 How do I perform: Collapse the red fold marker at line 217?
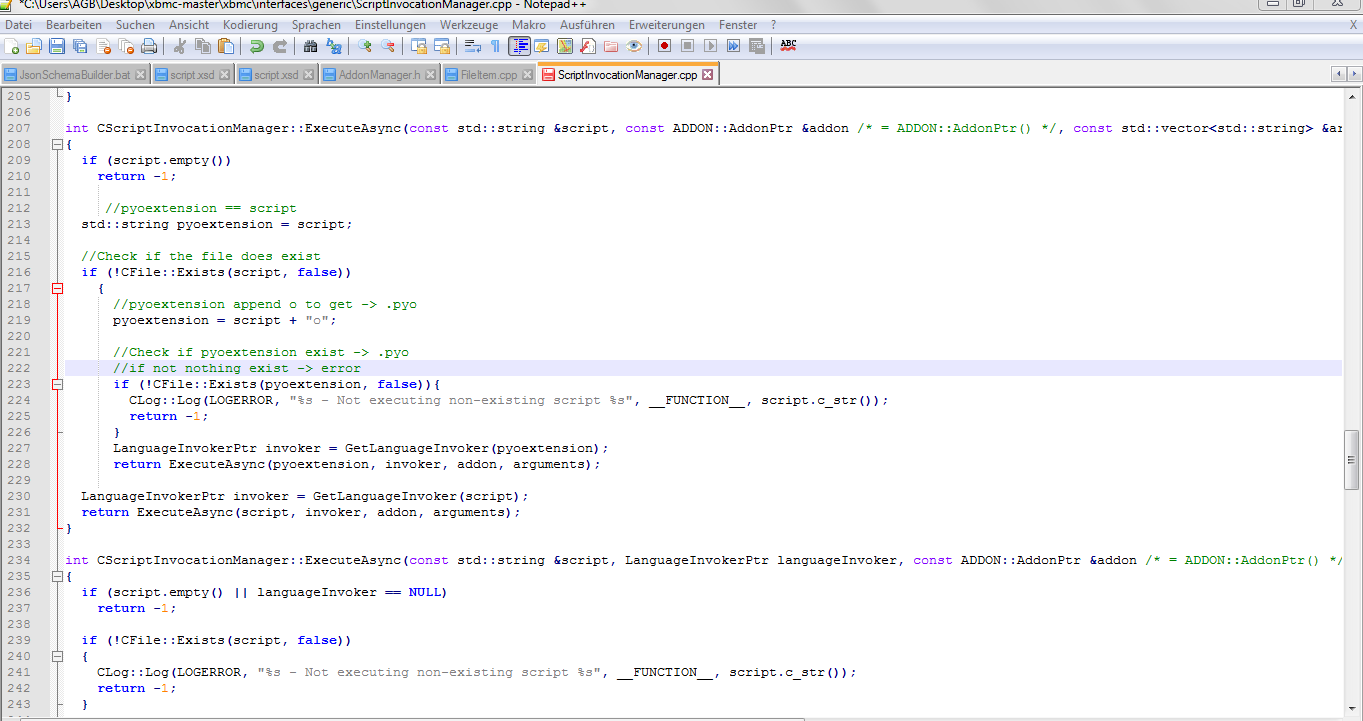coord(56,288)
